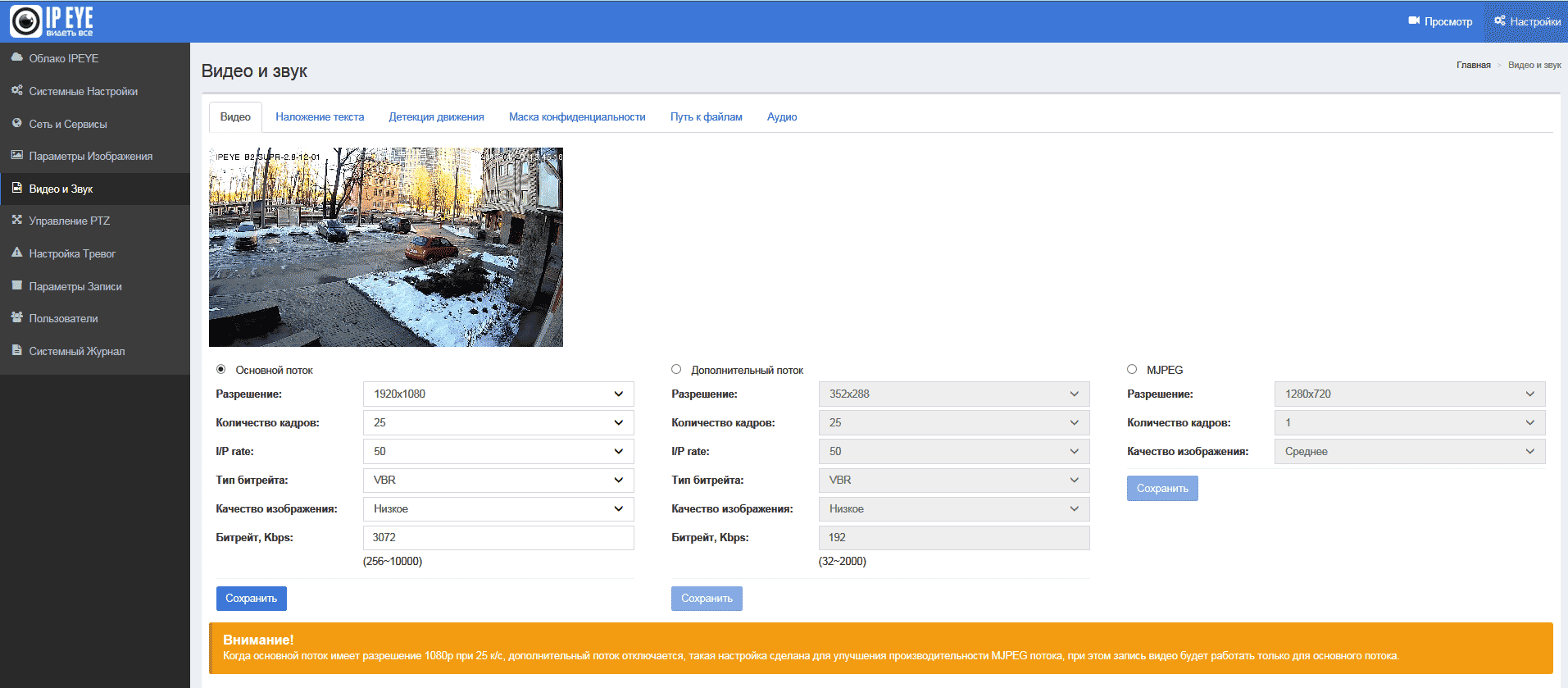The height and width of the screenshot is (688, 1568).
Task: Switch to the Путь к файлам tab
Action: click(707, 117)
